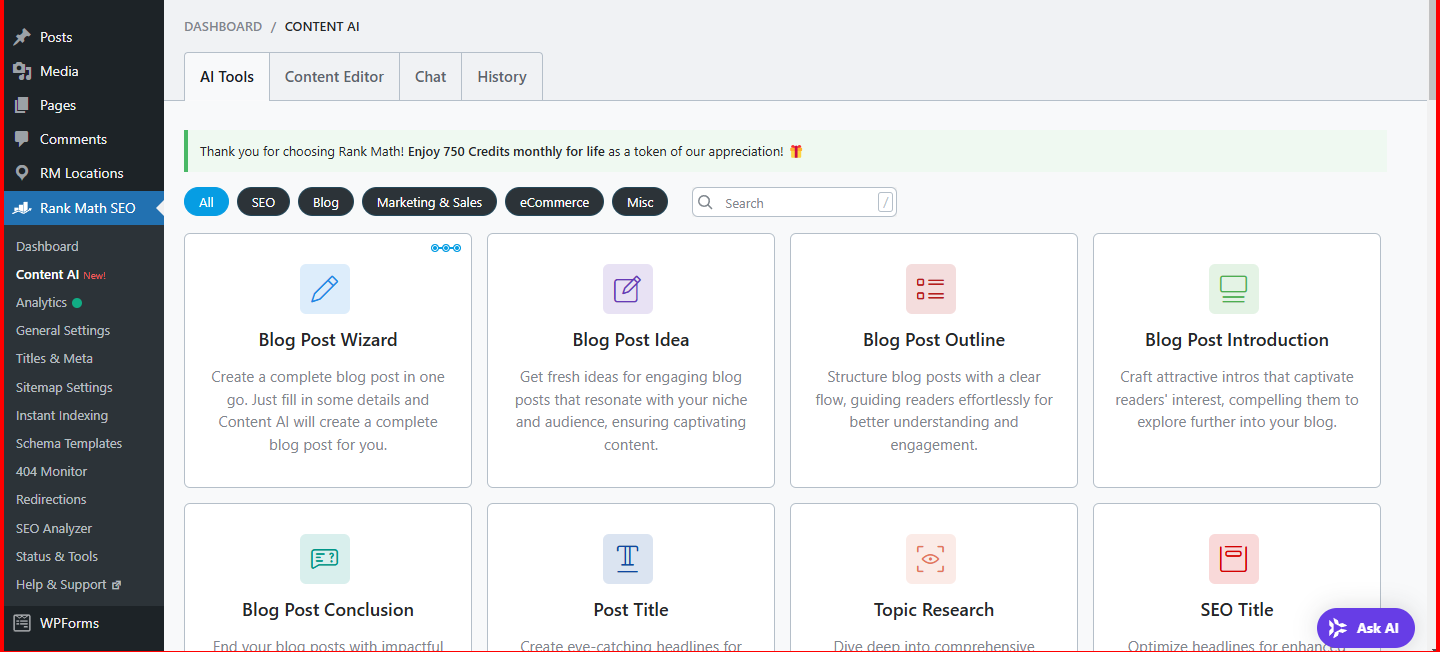Viewport: 1440px width, 652px height.
Task: Click the 'Enjoy 750 Credits monthly for life' text
Action: [506, 151]
